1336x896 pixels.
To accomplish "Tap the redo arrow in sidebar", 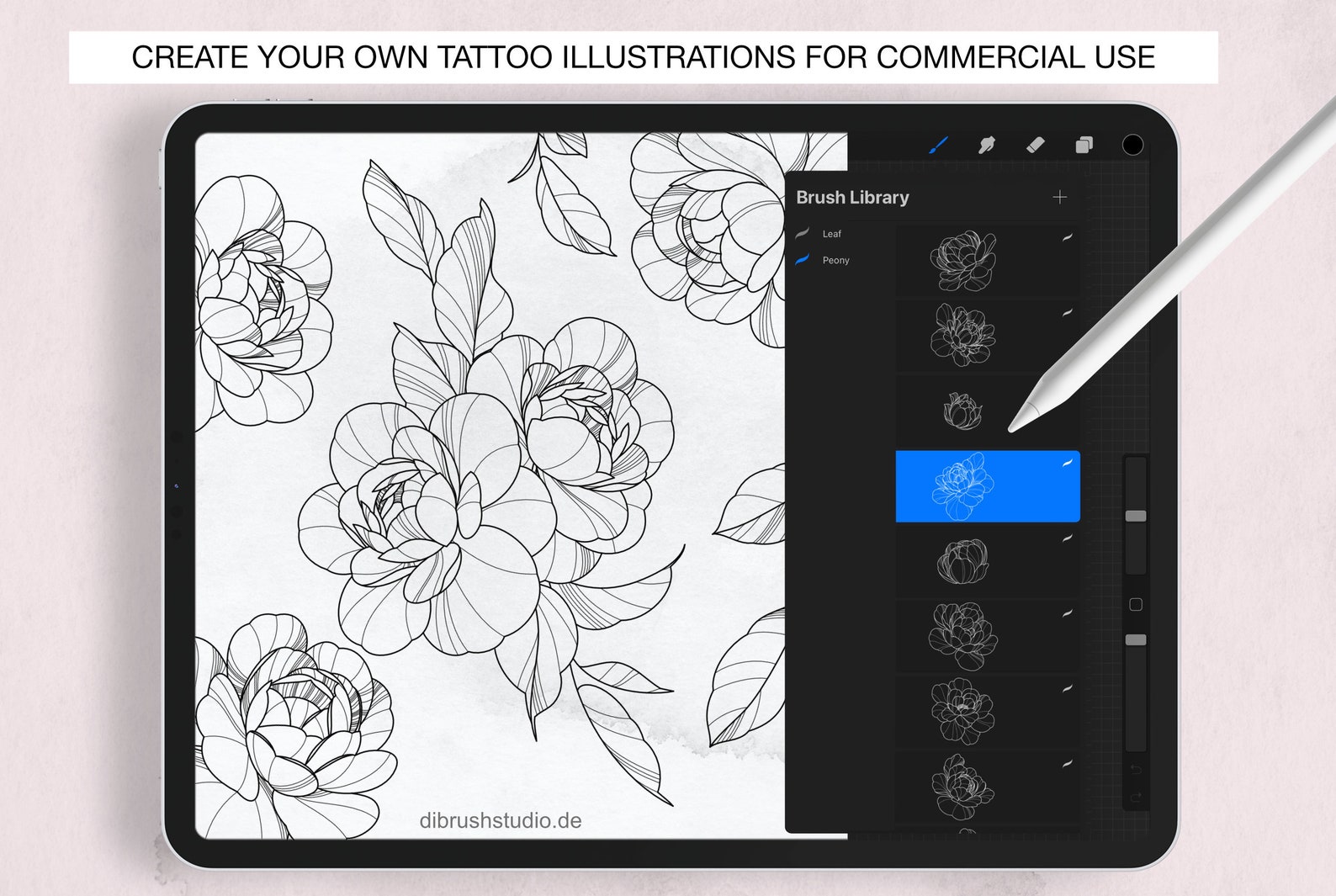I will pyautogui.click(x=1136, y=797).
